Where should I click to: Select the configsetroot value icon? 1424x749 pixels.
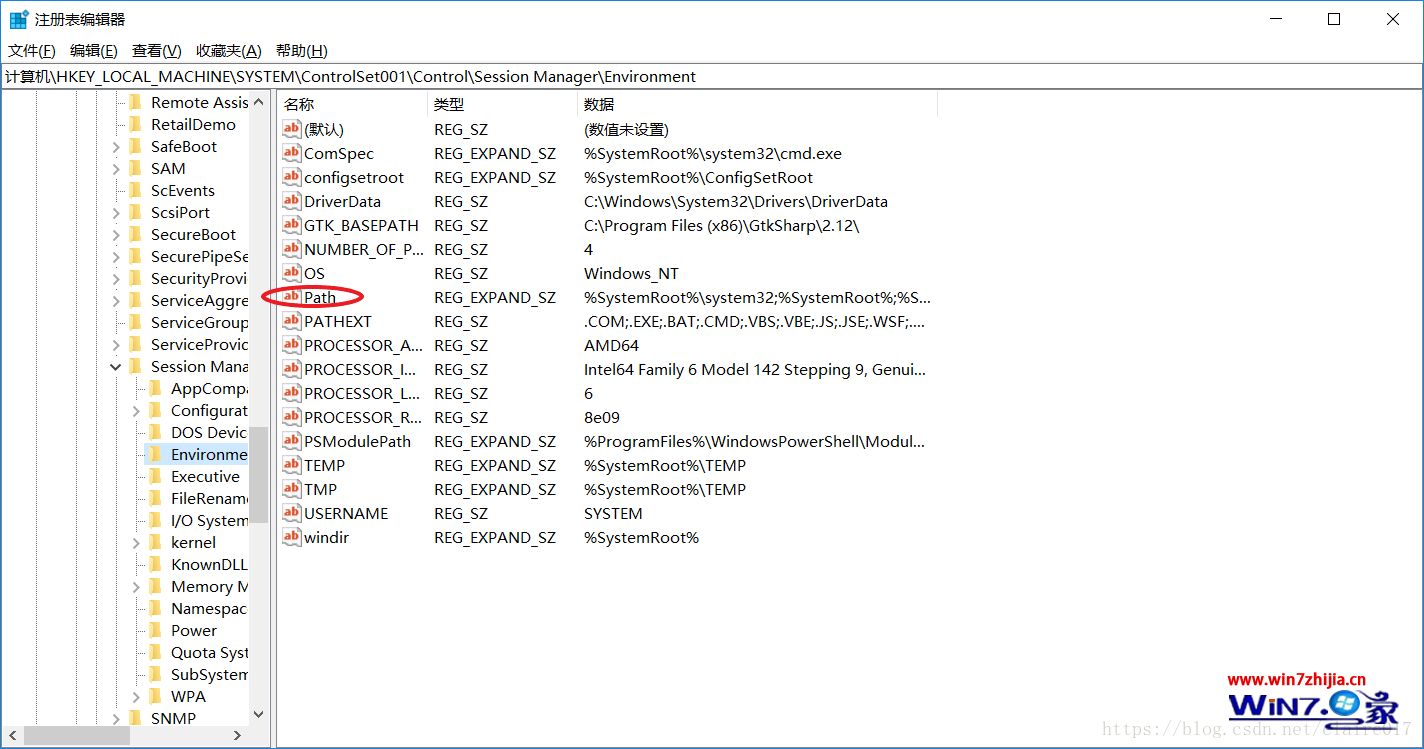(291, 177)
